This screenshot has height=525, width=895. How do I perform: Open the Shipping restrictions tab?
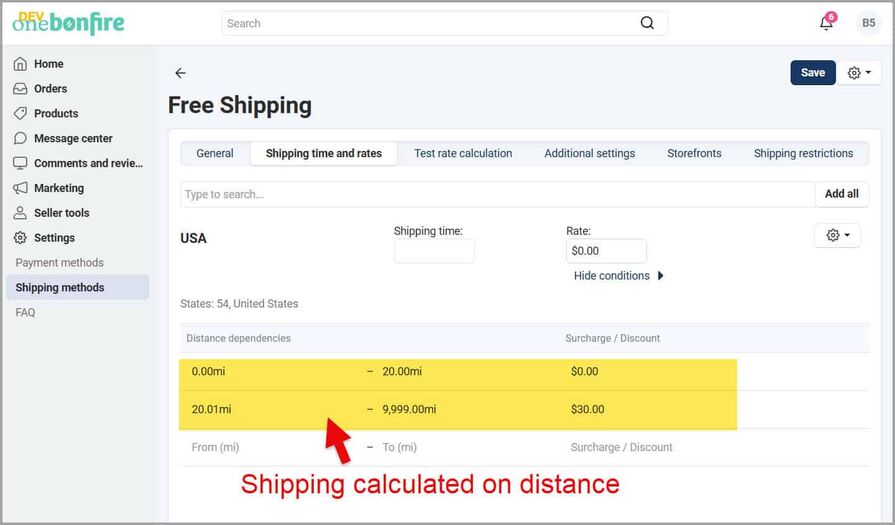(803, 153)
